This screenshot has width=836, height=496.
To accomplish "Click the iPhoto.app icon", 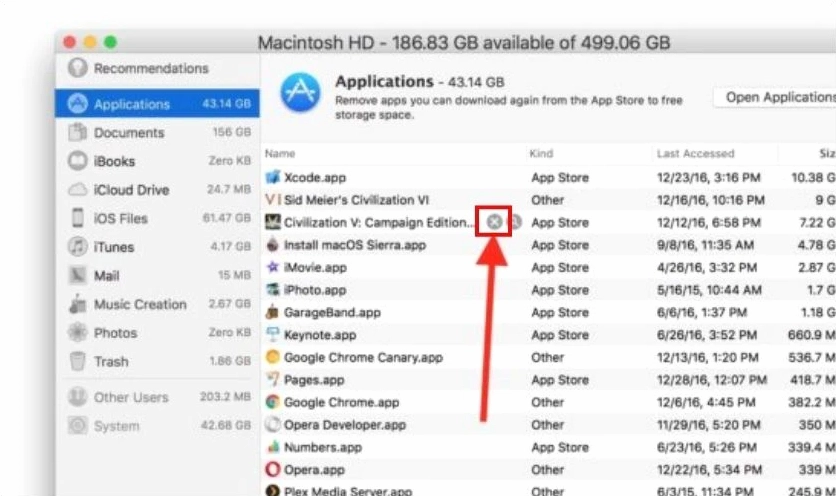I will [x=273, y=290].
